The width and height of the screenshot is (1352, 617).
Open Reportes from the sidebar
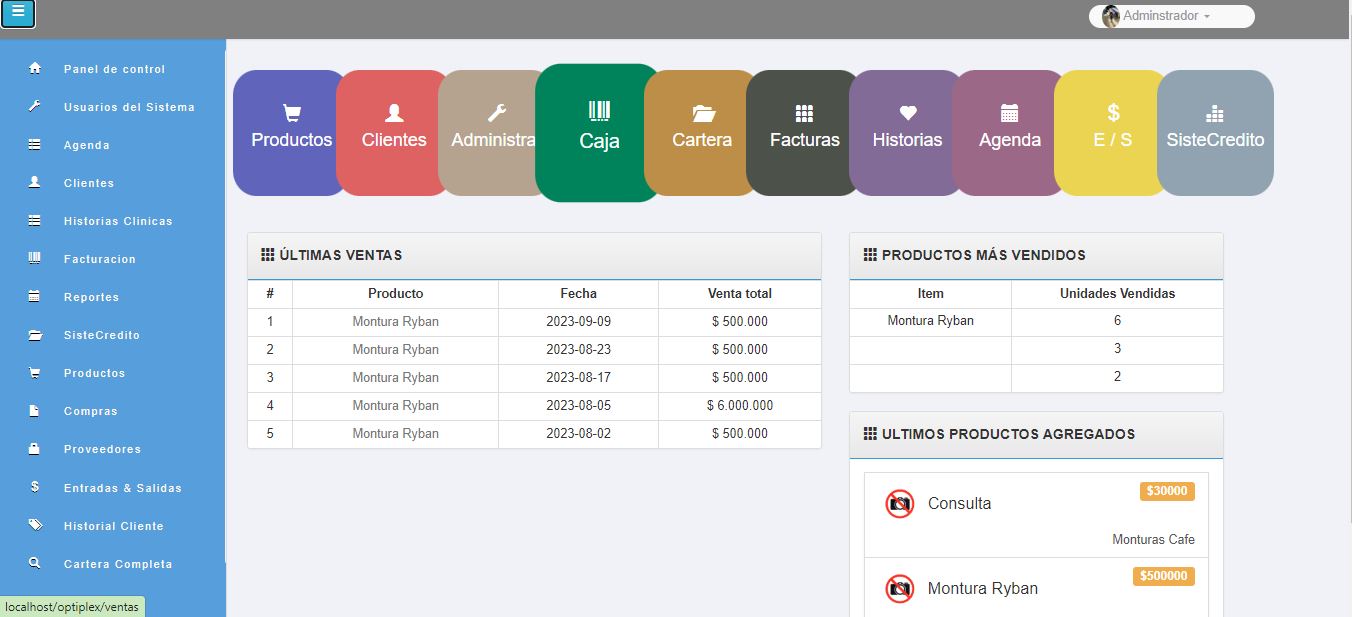tap(91, 297)
